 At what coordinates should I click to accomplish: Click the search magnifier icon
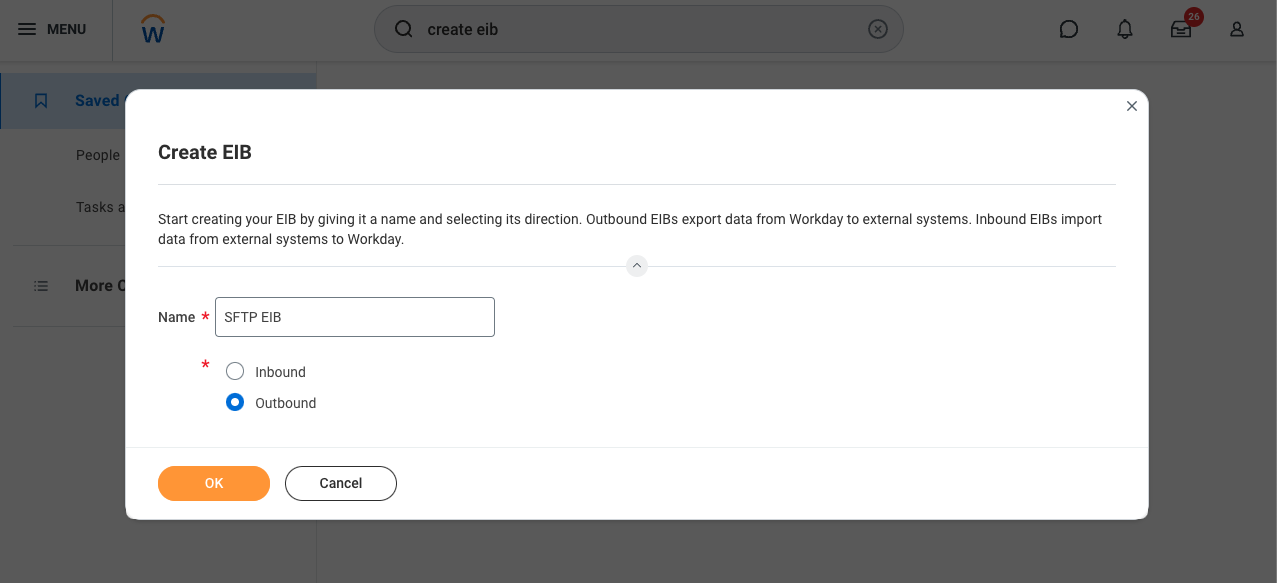click(404, 29)
